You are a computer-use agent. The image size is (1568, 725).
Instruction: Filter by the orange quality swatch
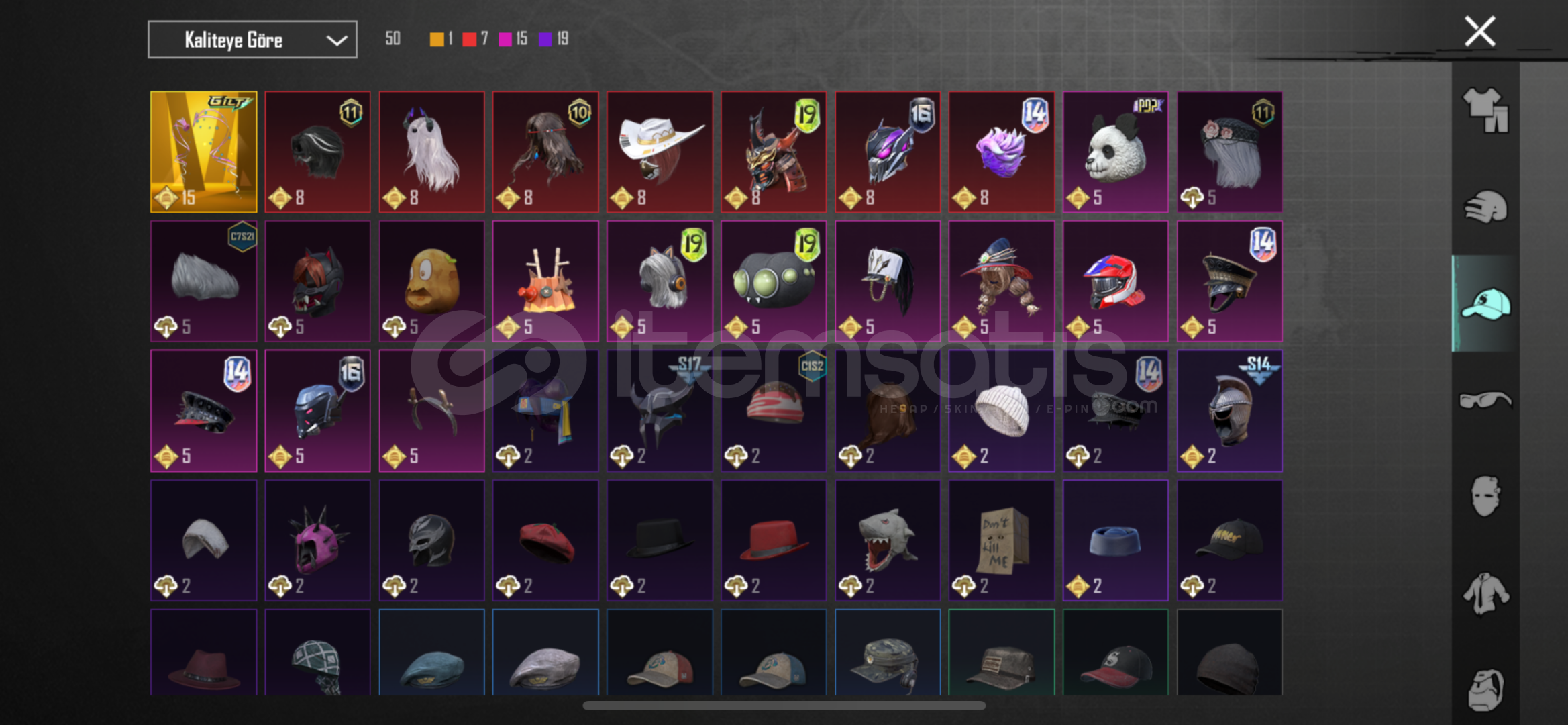436,40
